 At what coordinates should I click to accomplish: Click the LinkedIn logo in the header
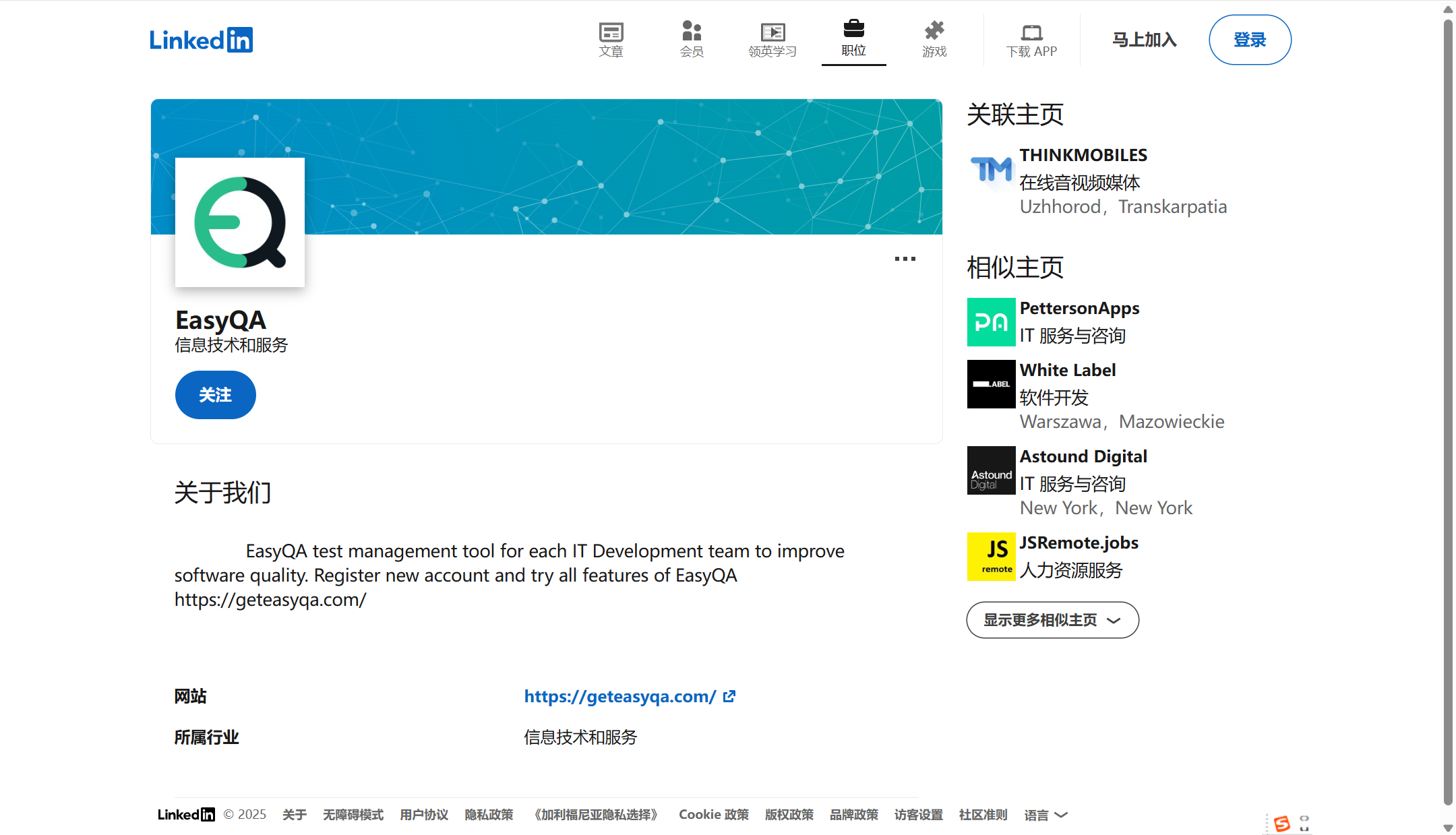[x=201, y=40]
